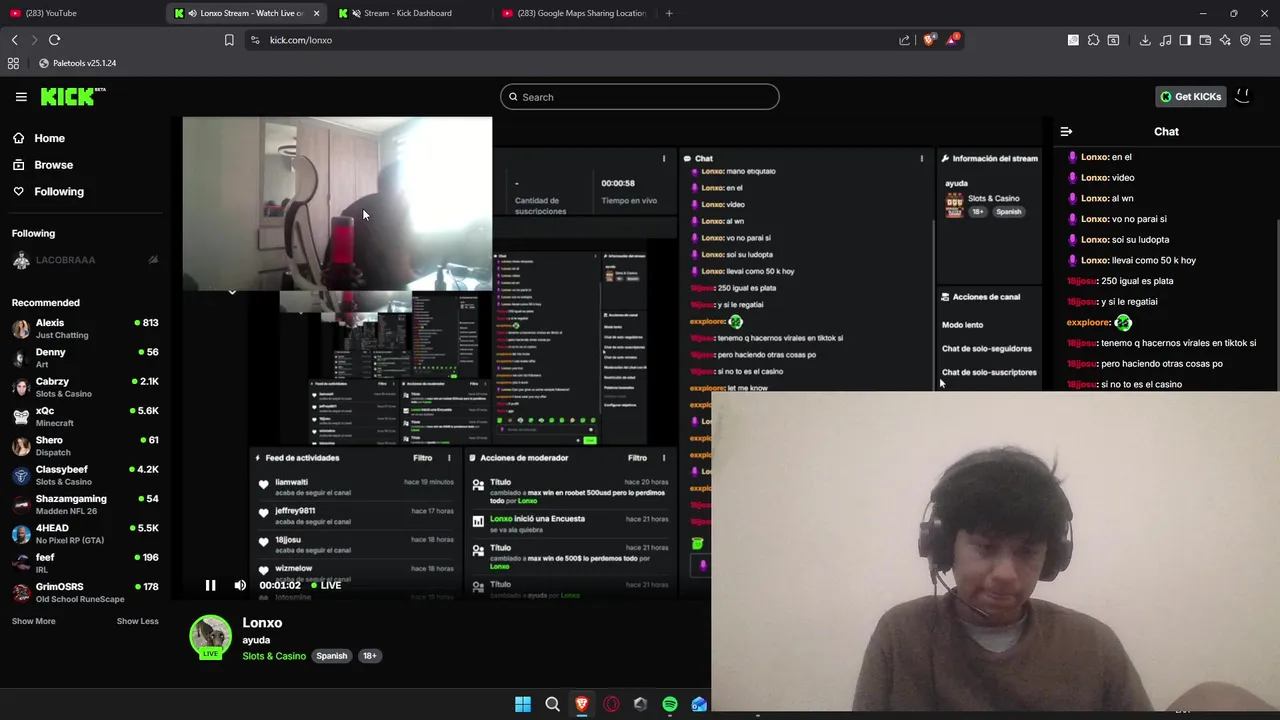Image resolution: width=1280 pixels, height=720 pixels.
Task: Click Cabrzy's avatar in Recommended
Action: pyautogui.click(x=21, y=387)
